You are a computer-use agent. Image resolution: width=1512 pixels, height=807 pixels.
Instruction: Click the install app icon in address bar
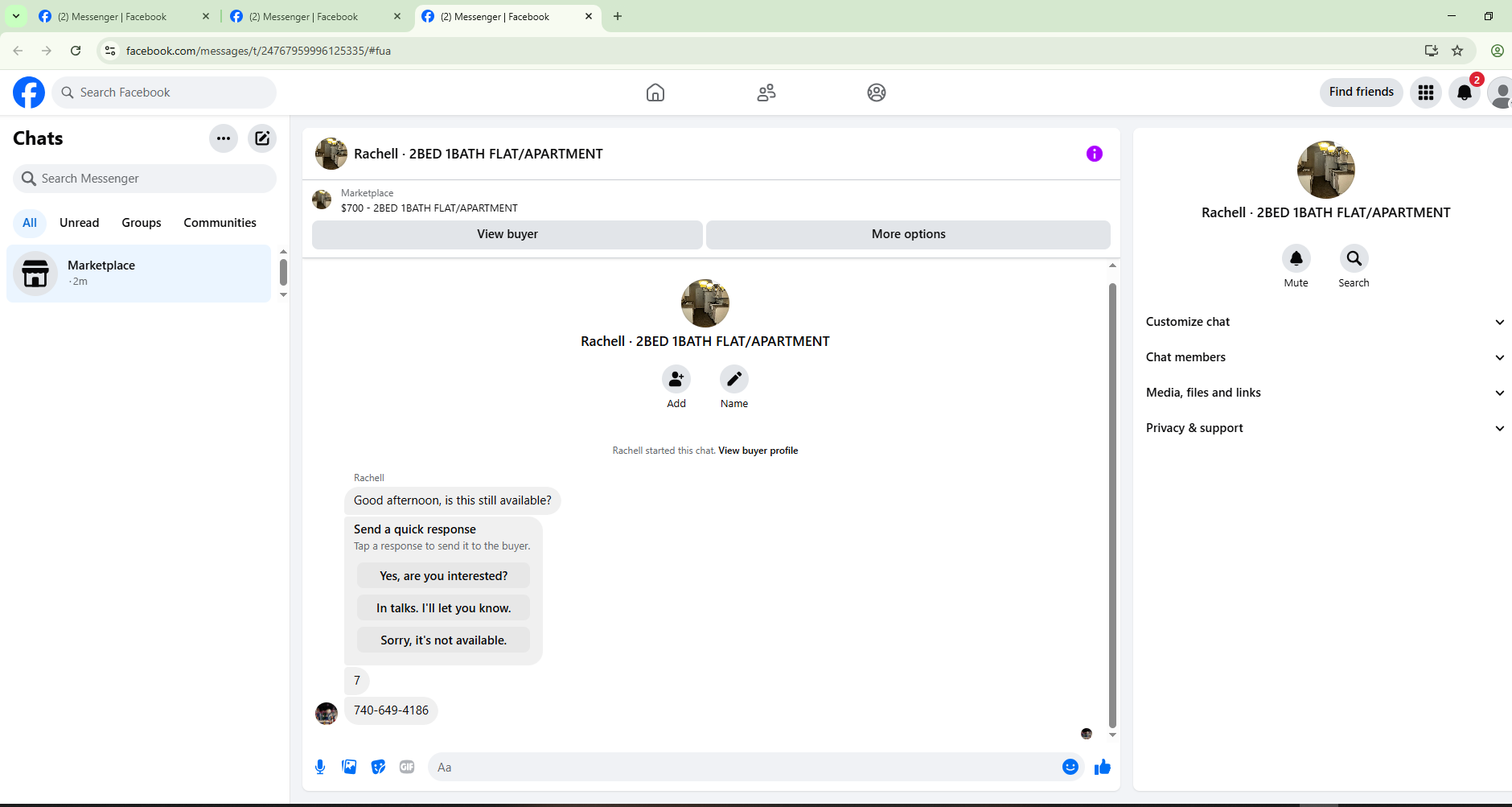(x=1432, y=51)
